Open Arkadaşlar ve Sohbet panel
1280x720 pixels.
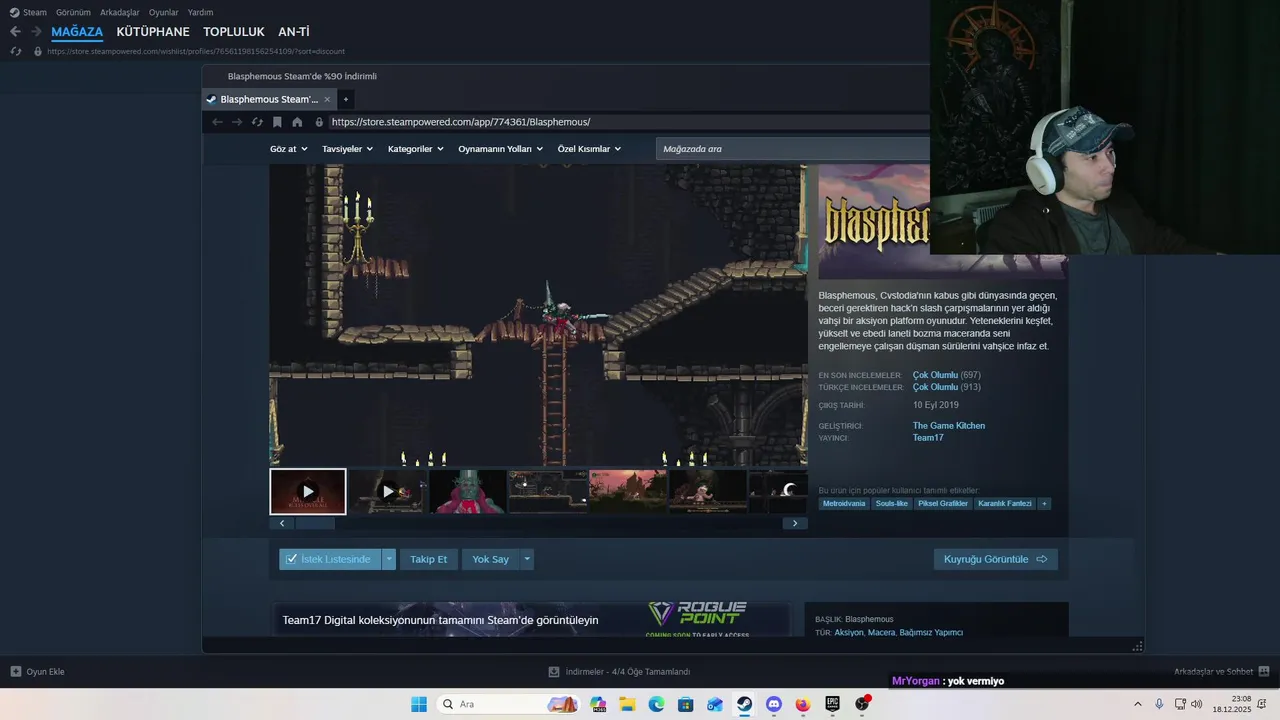point(1221,672)
